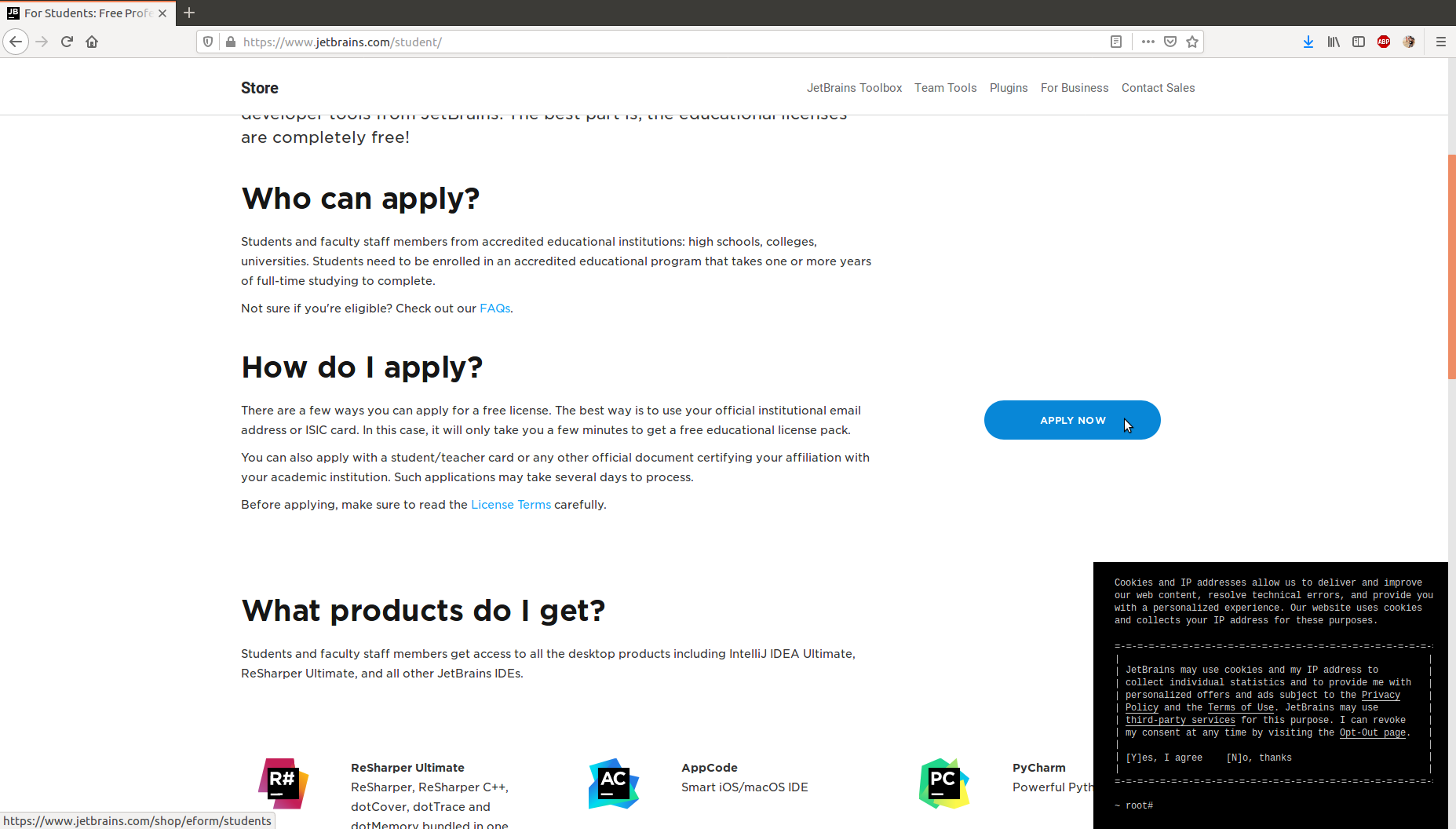This screenshot has height=829, width=1456.
Task: Reload the current page
Action: pos(67,42)
